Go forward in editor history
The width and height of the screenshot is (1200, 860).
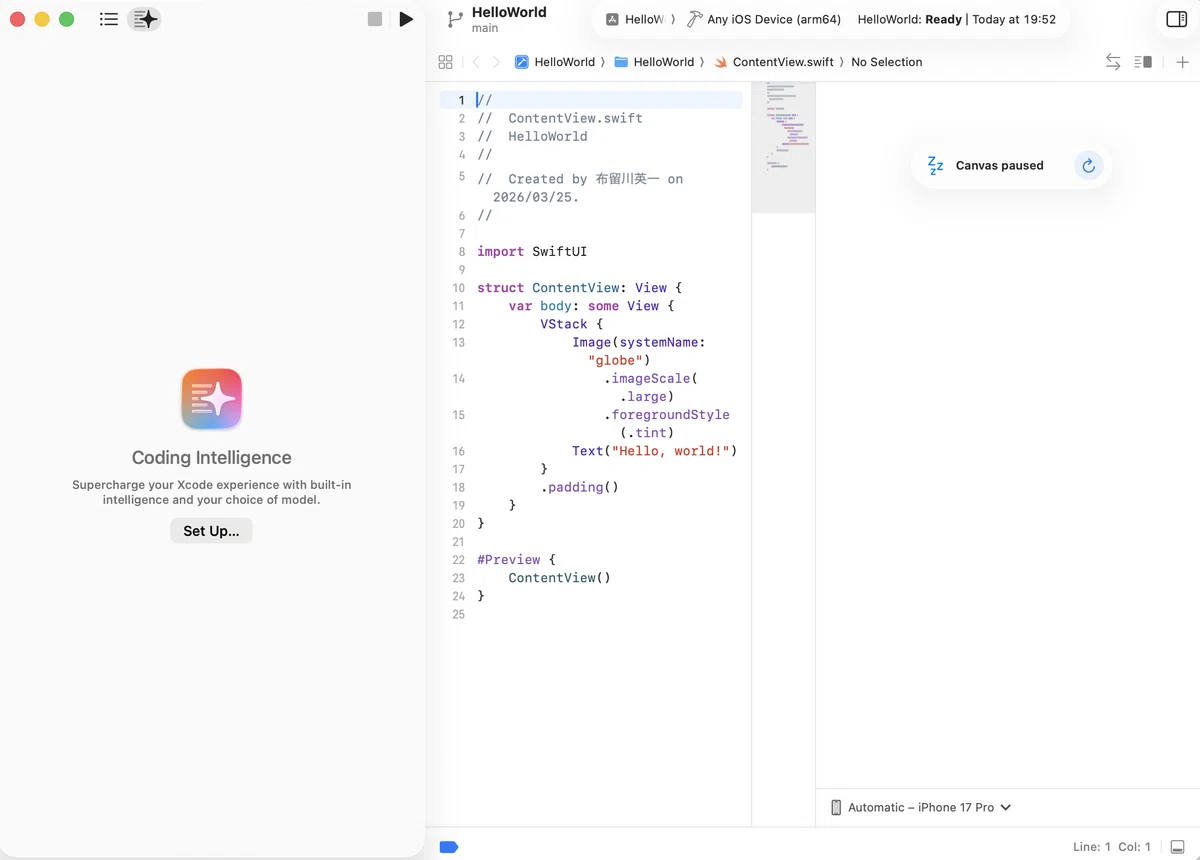tap(496, 62)
